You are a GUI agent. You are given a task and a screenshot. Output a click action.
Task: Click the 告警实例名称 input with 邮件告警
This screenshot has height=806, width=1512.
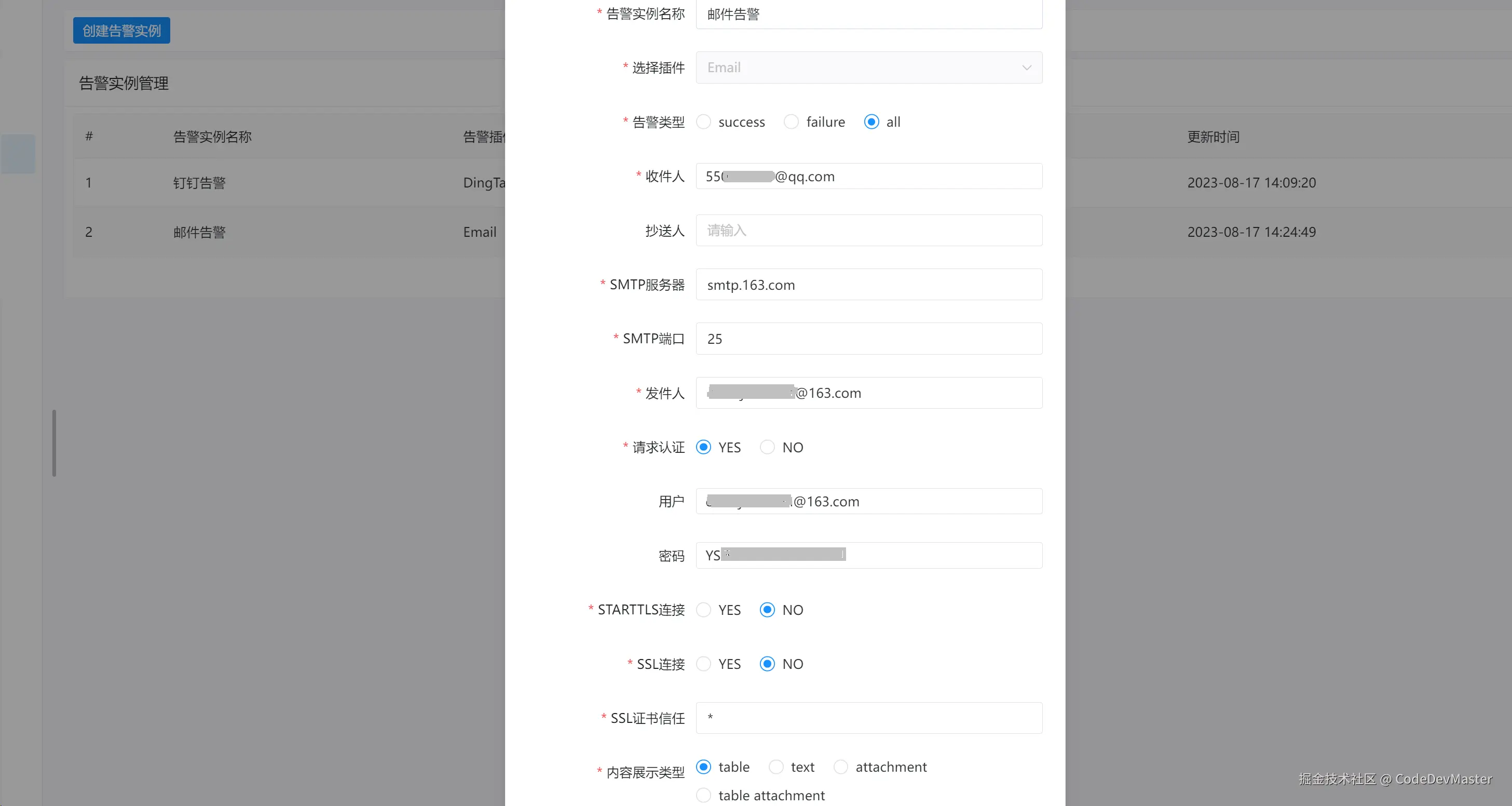869,14
